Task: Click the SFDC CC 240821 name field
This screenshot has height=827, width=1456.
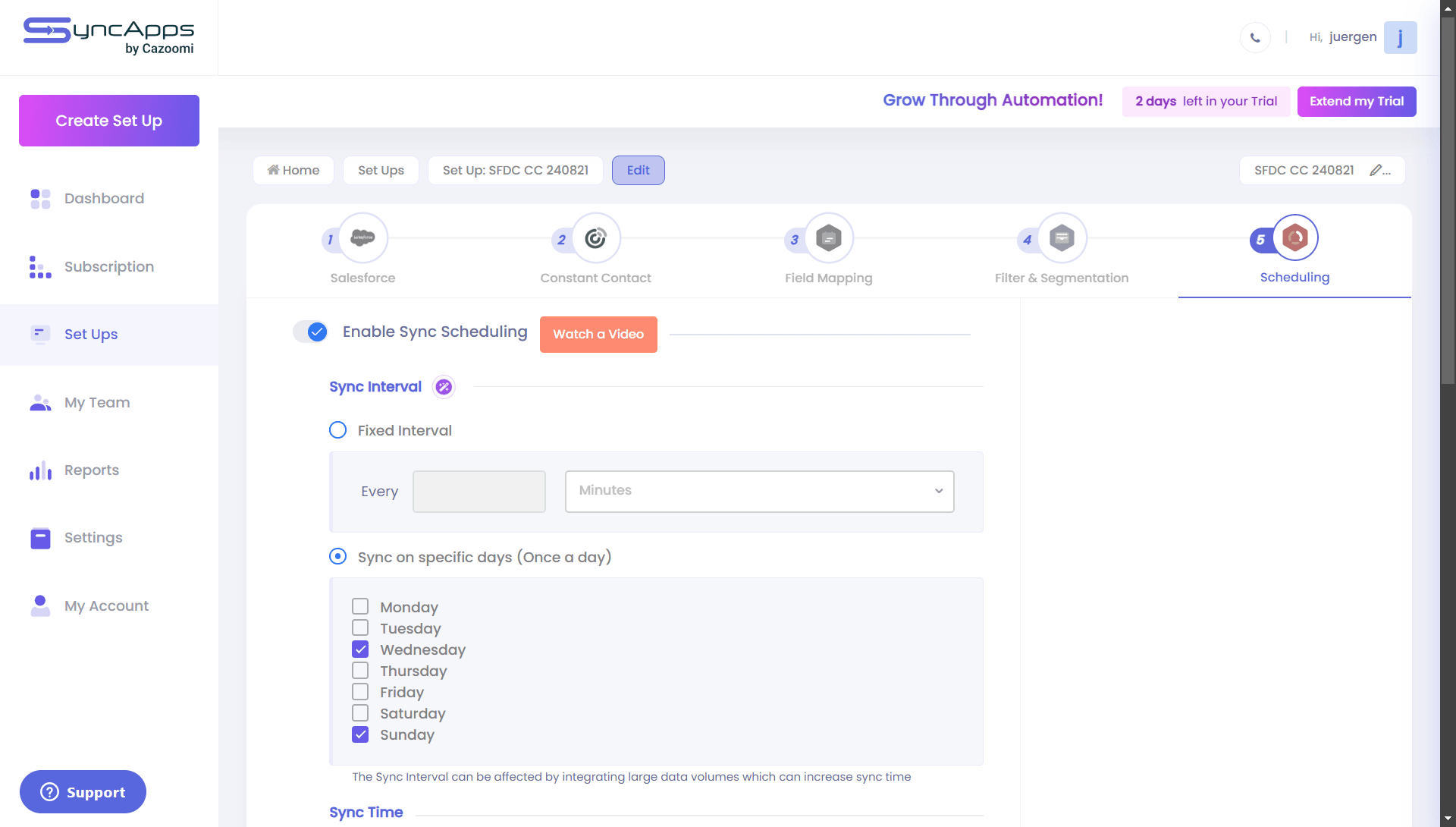Action: pyautogui.click(x=1322, y=170)
